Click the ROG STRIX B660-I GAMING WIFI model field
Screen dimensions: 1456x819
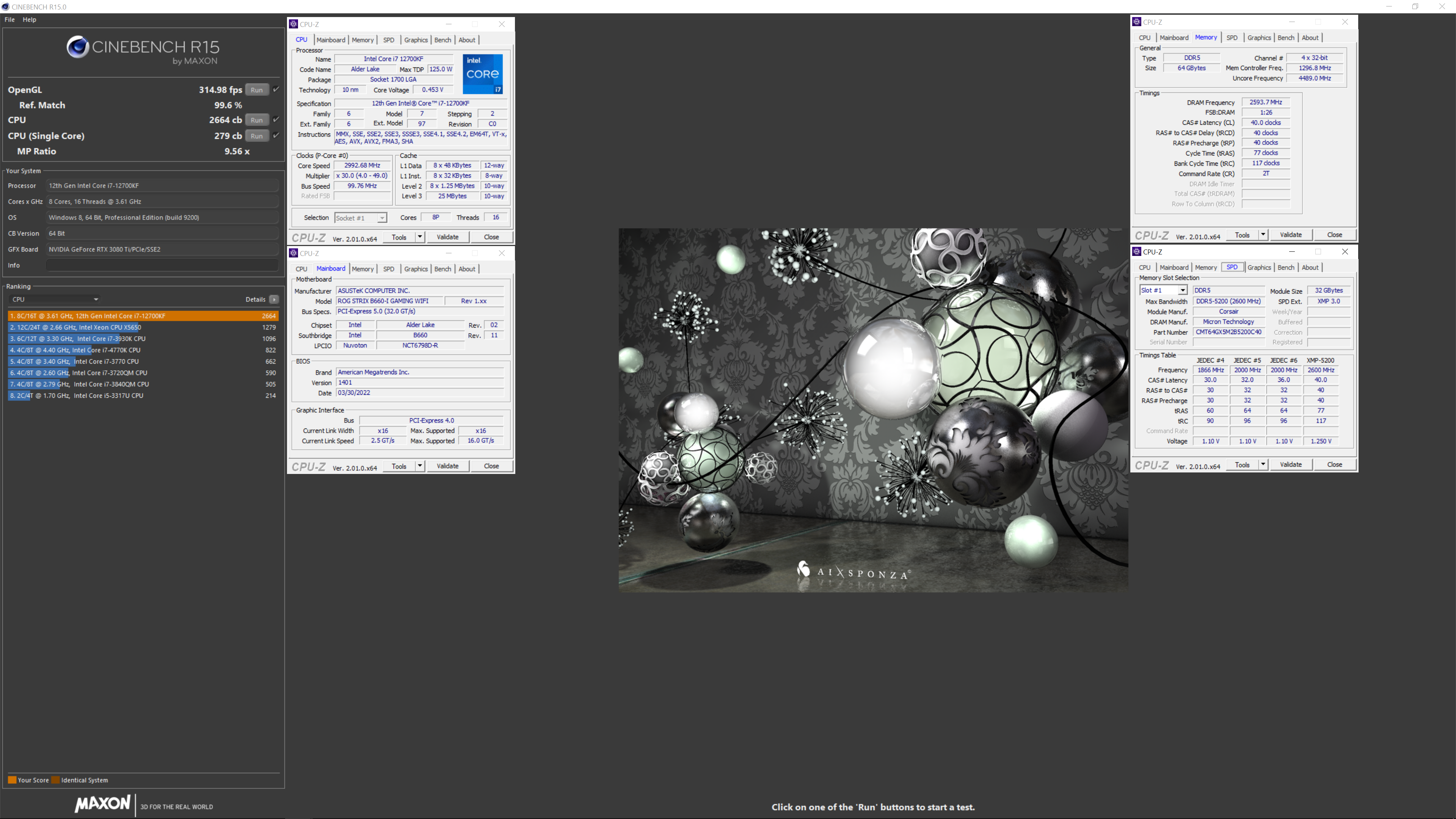coord(389,301)
